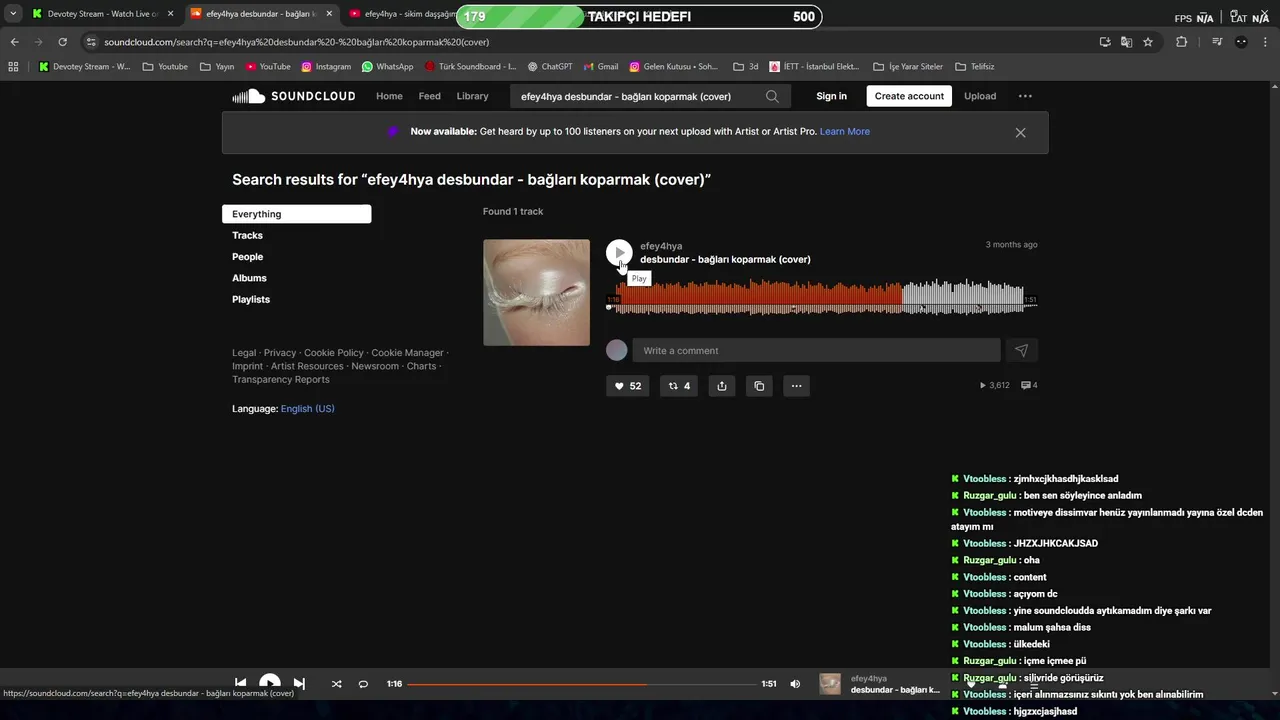
Task: Open the More options under the track
Action: pyautogui.click(x=796, y=386)
